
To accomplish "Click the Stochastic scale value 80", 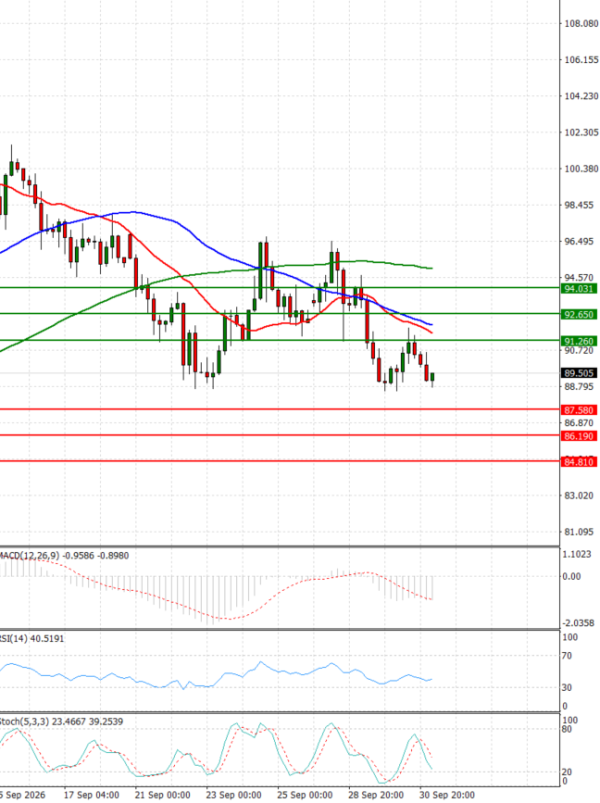I will pyautogui.click(x=567, y=729).
